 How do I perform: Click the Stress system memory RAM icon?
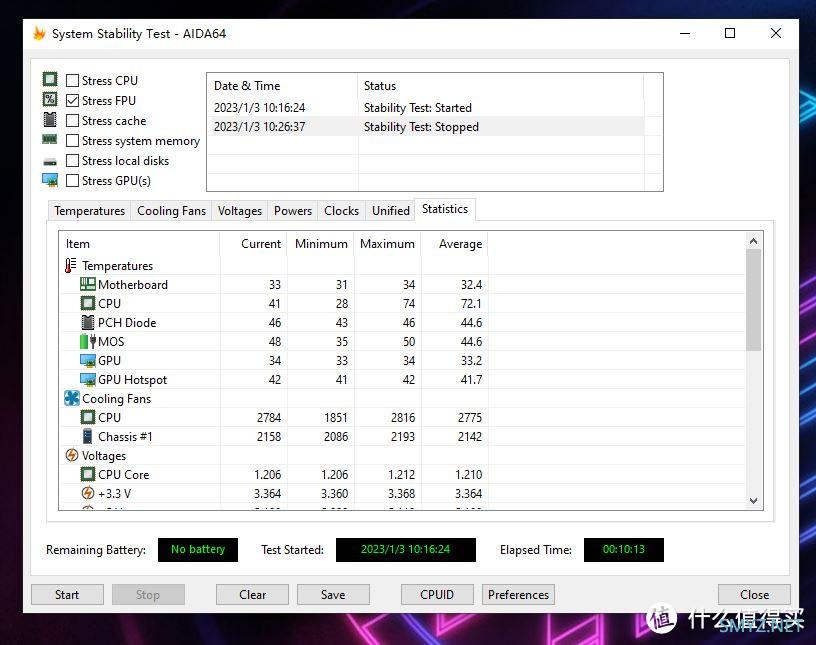(x=50, y=140)
